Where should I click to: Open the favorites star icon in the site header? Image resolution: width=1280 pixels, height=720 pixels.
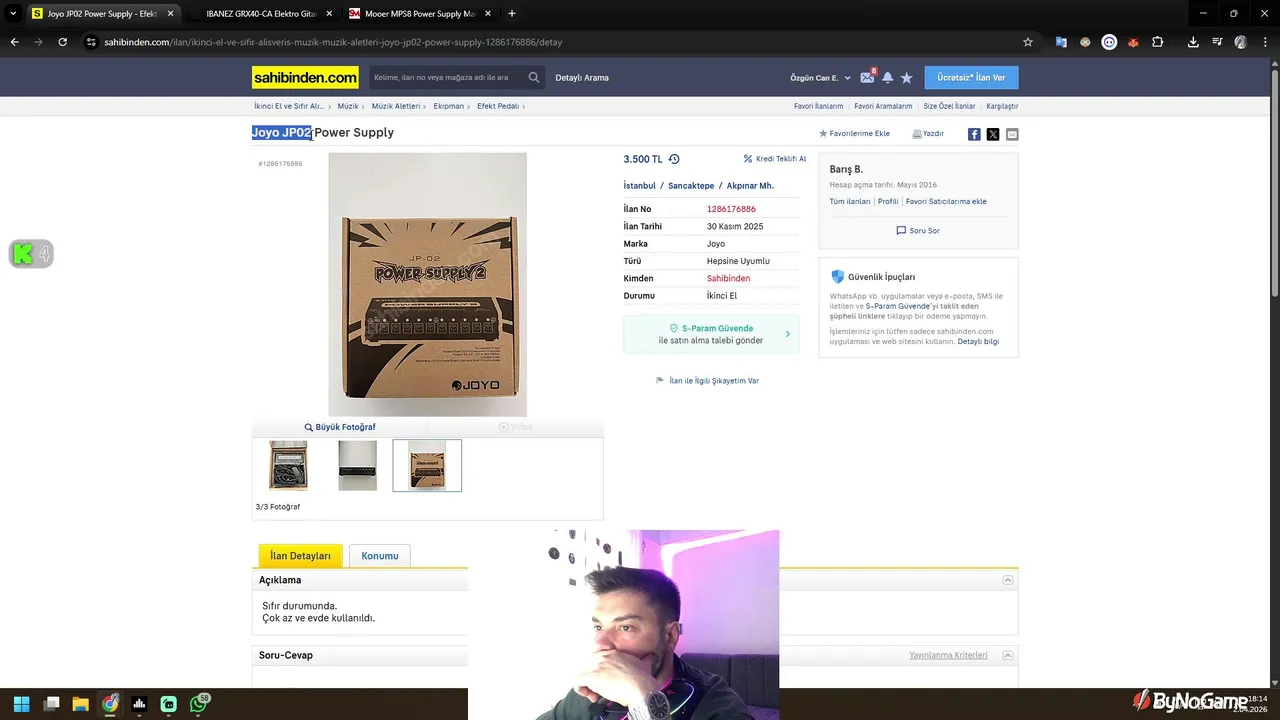tap(906, 77)
